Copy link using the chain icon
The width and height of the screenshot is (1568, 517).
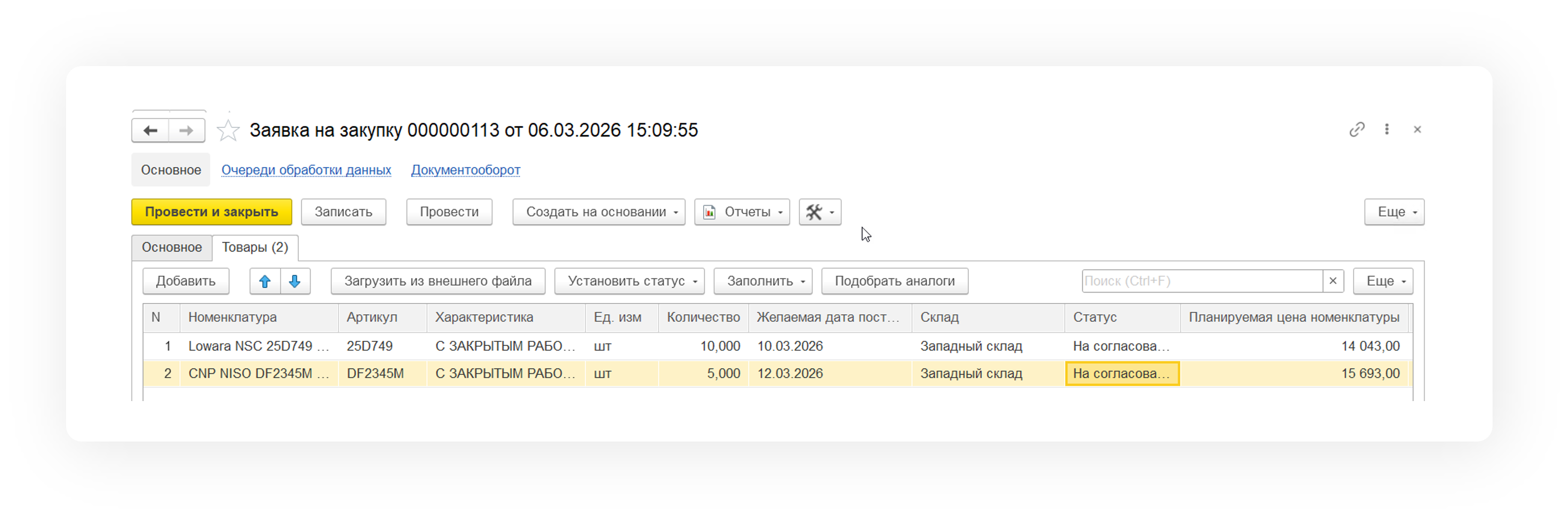(1357, 129)
